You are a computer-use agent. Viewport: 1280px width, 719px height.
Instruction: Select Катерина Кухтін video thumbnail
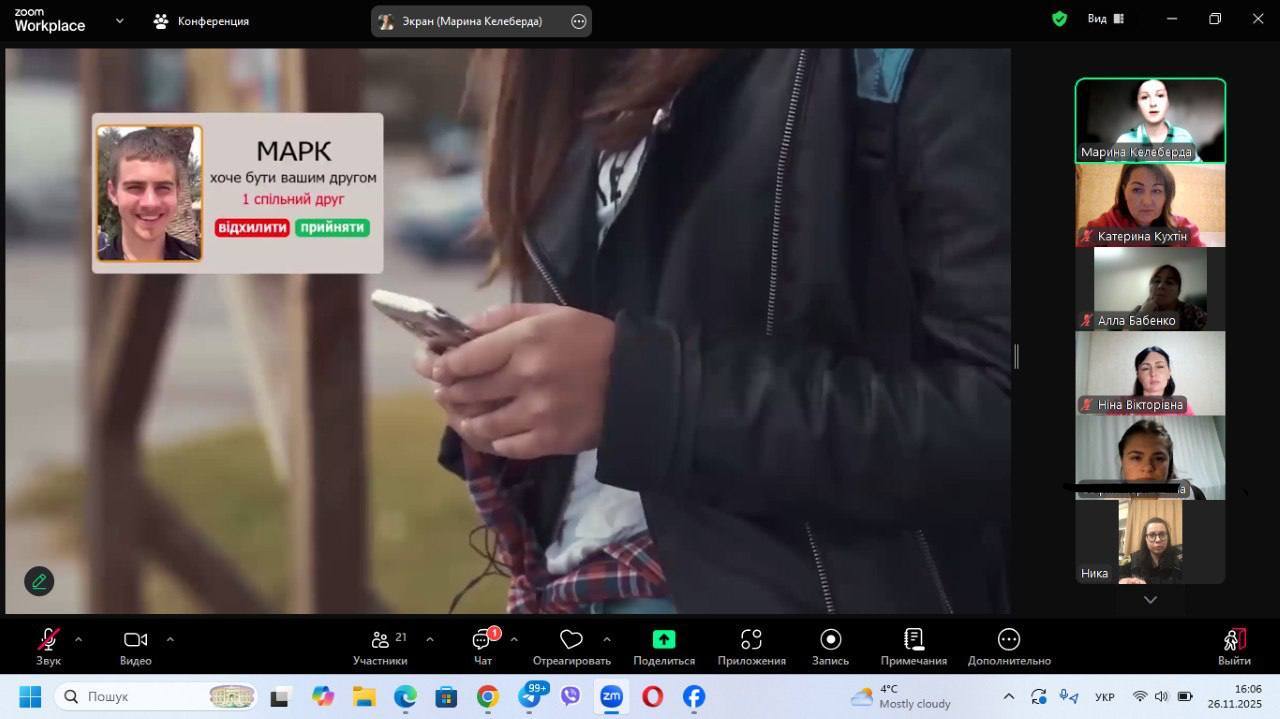pyautogui.click(x=1150, y=204)
